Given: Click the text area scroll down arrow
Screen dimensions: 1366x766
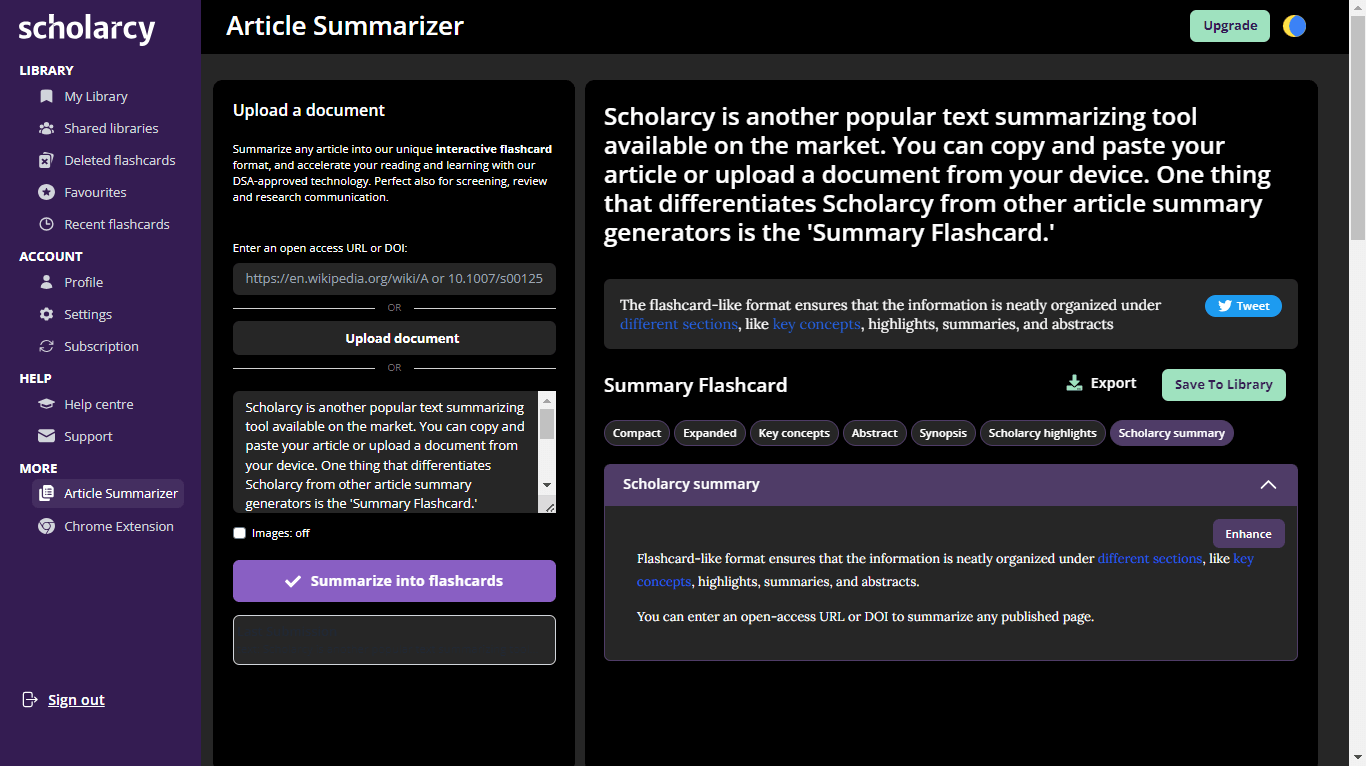Looking at the screenshot, I should point(547,485).
